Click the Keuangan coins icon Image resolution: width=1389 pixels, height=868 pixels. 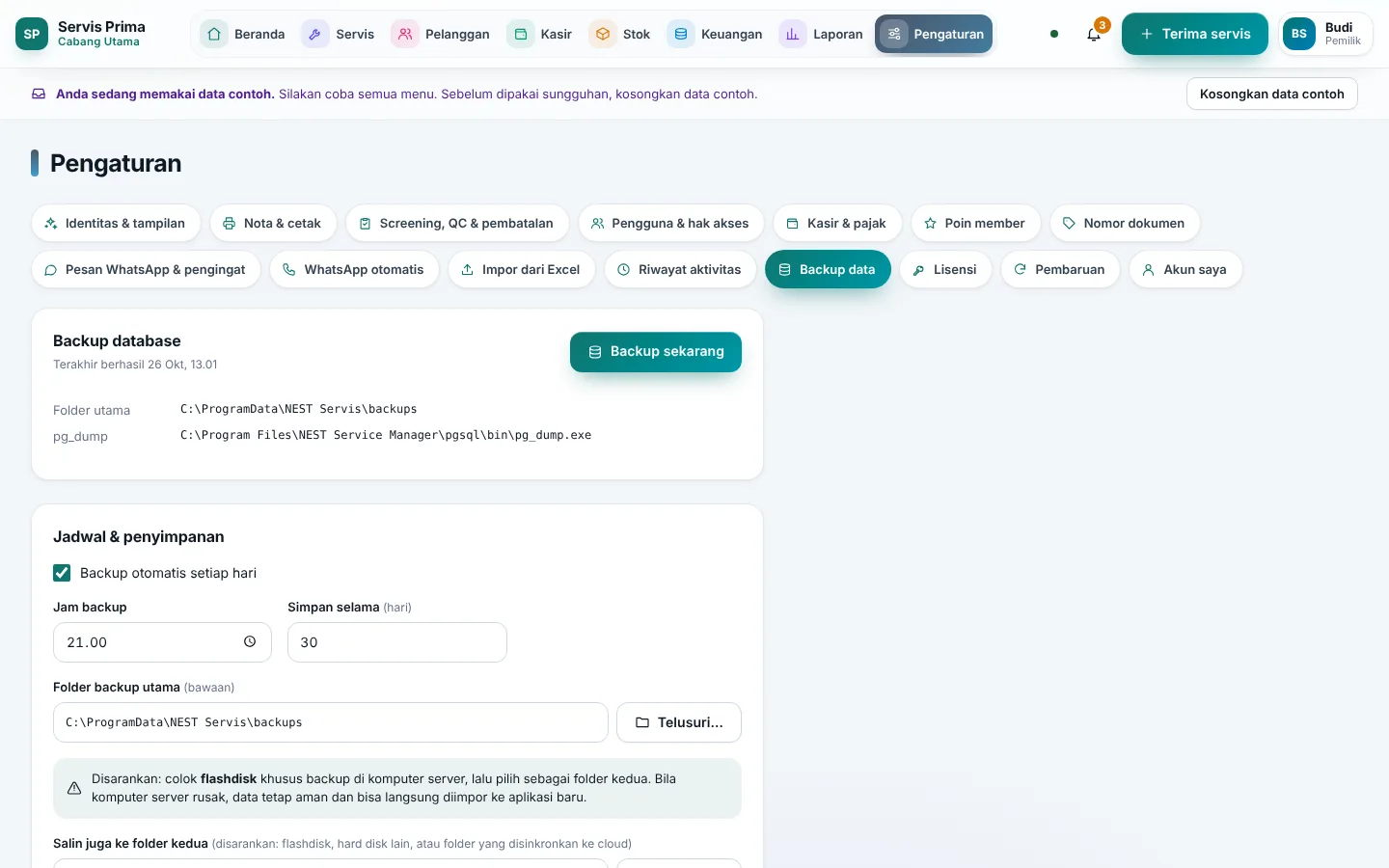(681, 34)
